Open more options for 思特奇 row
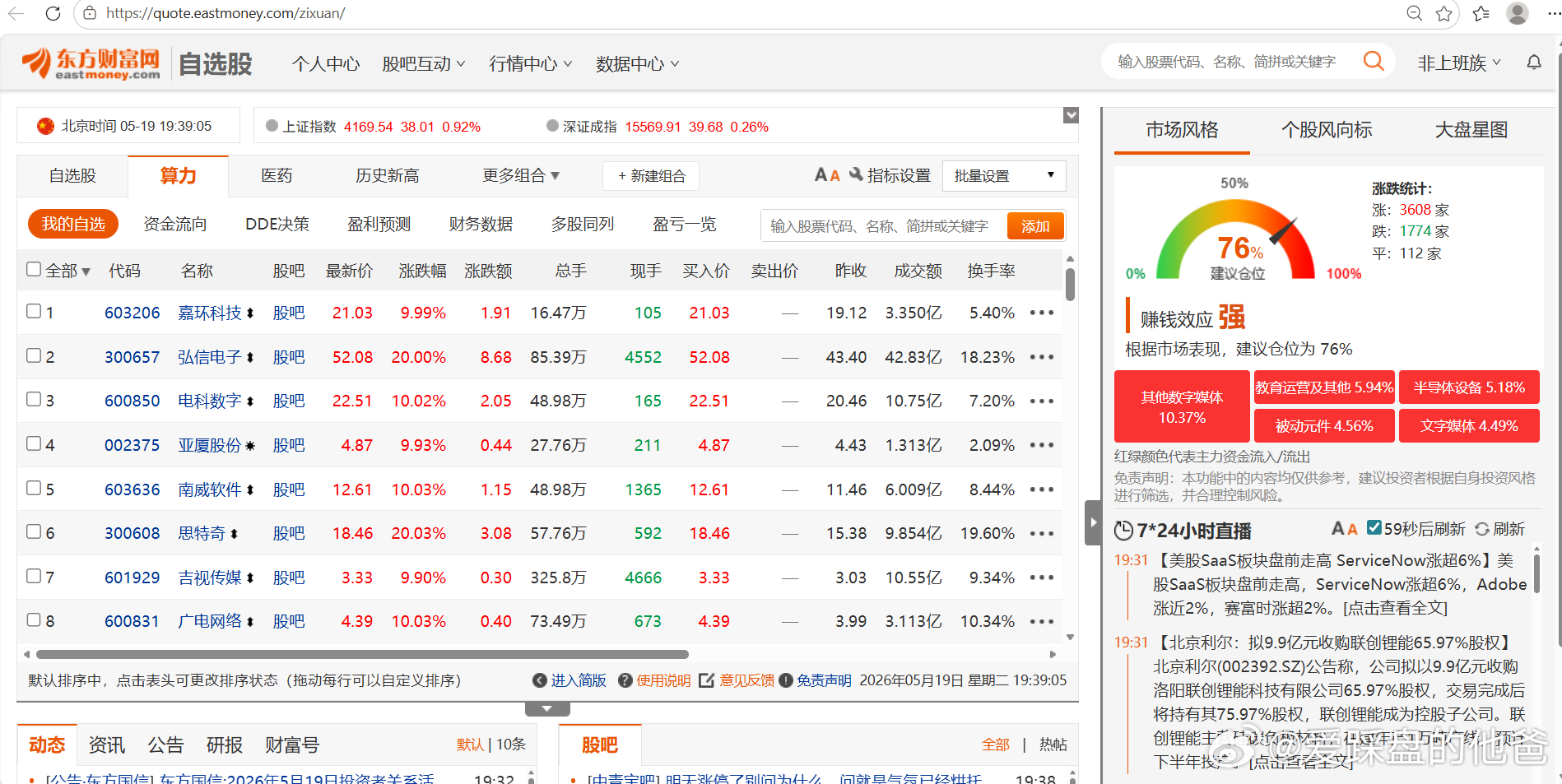1562x784 pixels. [1042, 533]
